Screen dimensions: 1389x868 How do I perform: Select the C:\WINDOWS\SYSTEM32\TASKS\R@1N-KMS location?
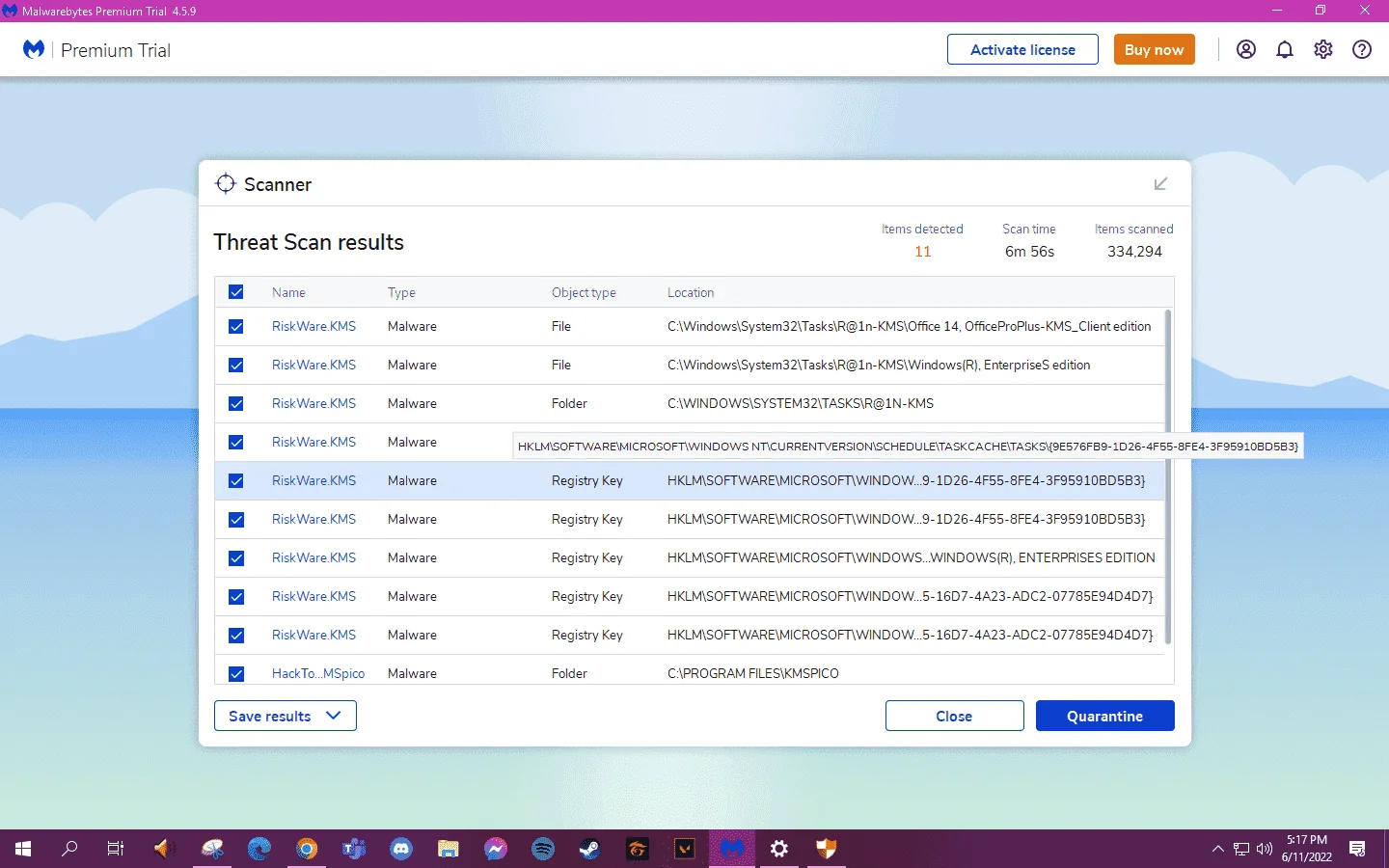[x=801, y=403]
